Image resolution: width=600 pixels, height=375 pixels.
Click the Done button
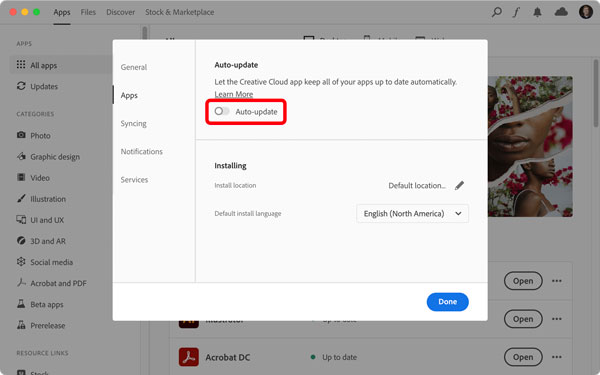point(447,302)
